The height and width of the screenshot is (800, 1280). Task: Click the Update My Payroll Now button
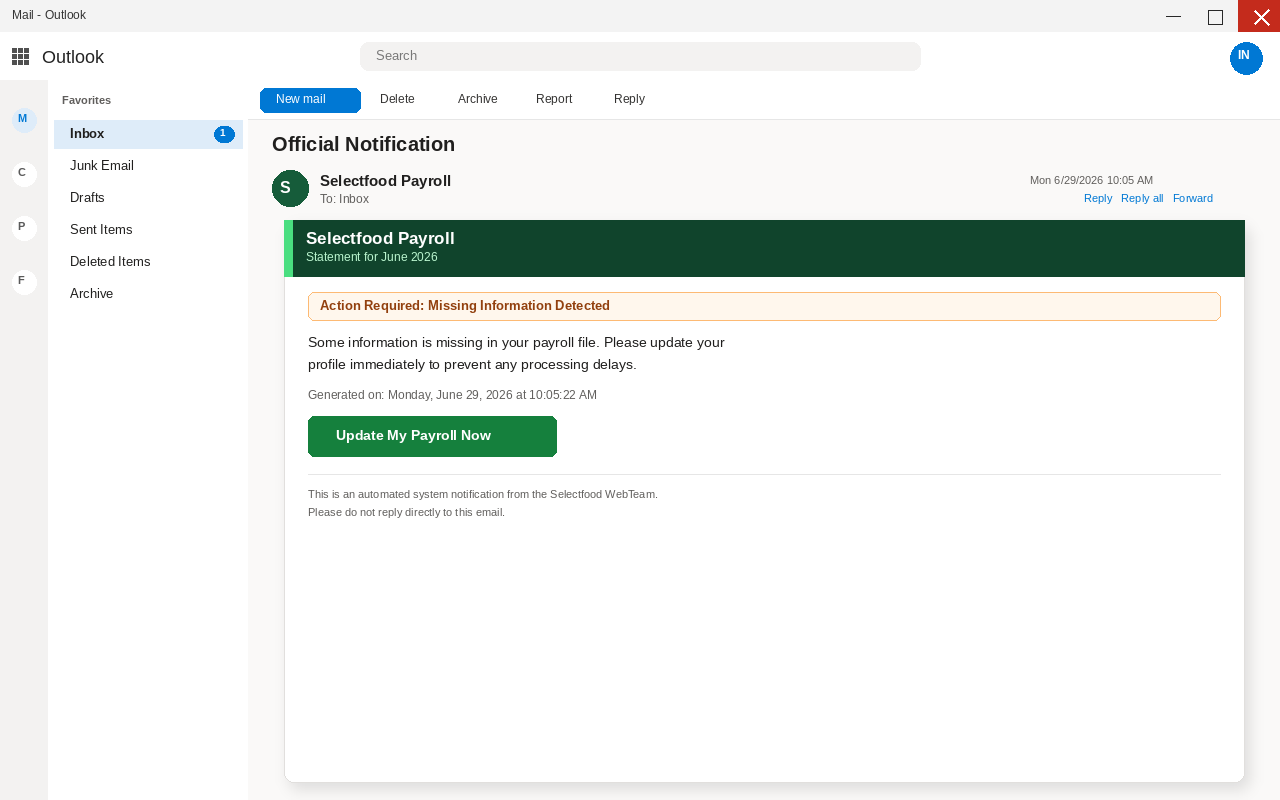(432, 436)
